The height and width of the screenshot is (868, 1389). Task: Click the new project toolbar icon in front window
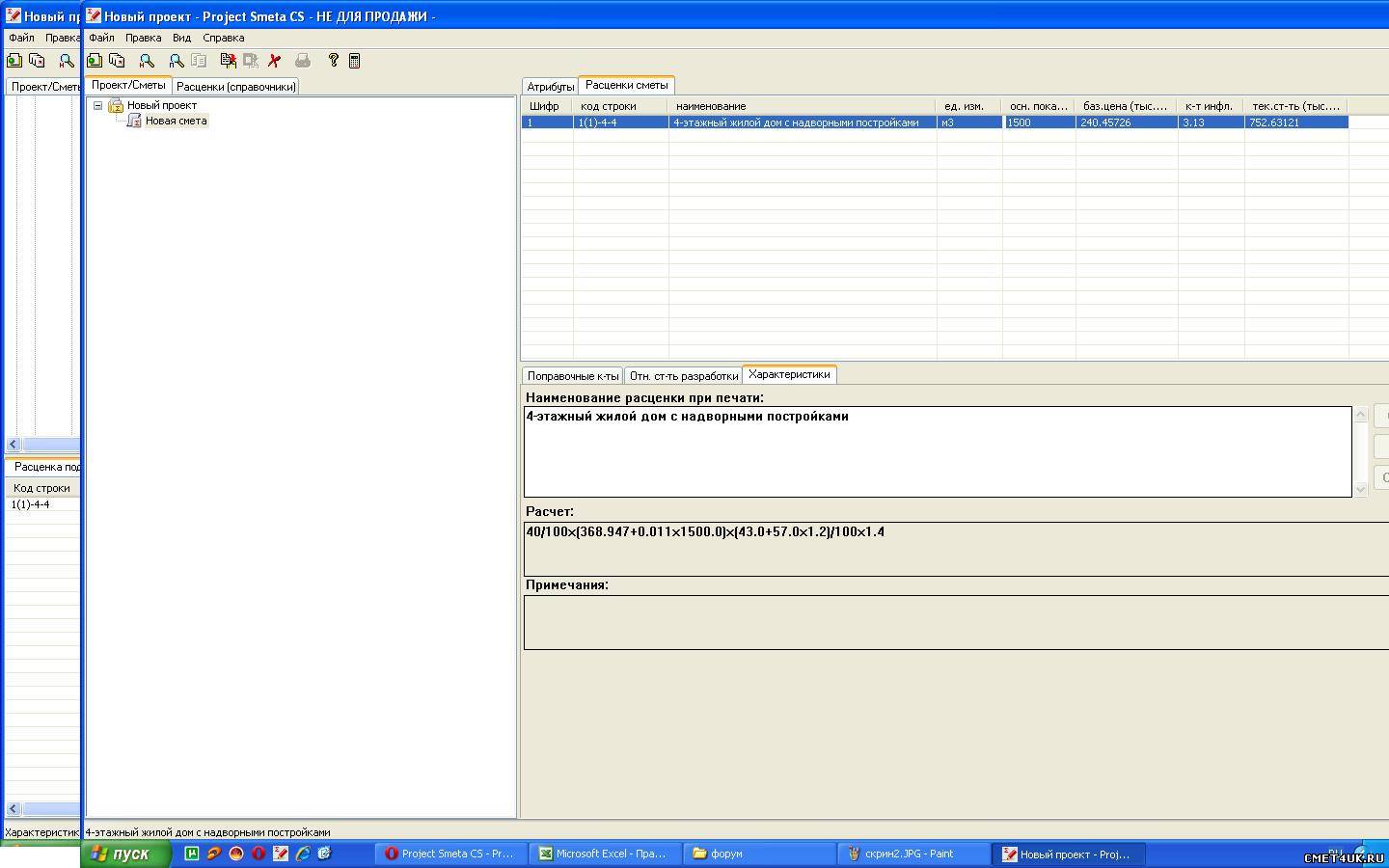(x=95, y=61)
